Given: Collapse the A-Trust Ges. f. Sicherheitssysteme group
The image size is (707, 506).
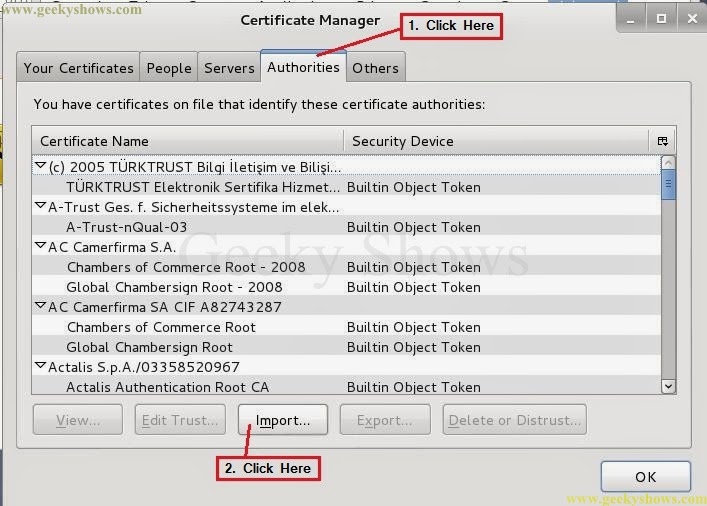Looking at the screenshot, I should [40, 207].
